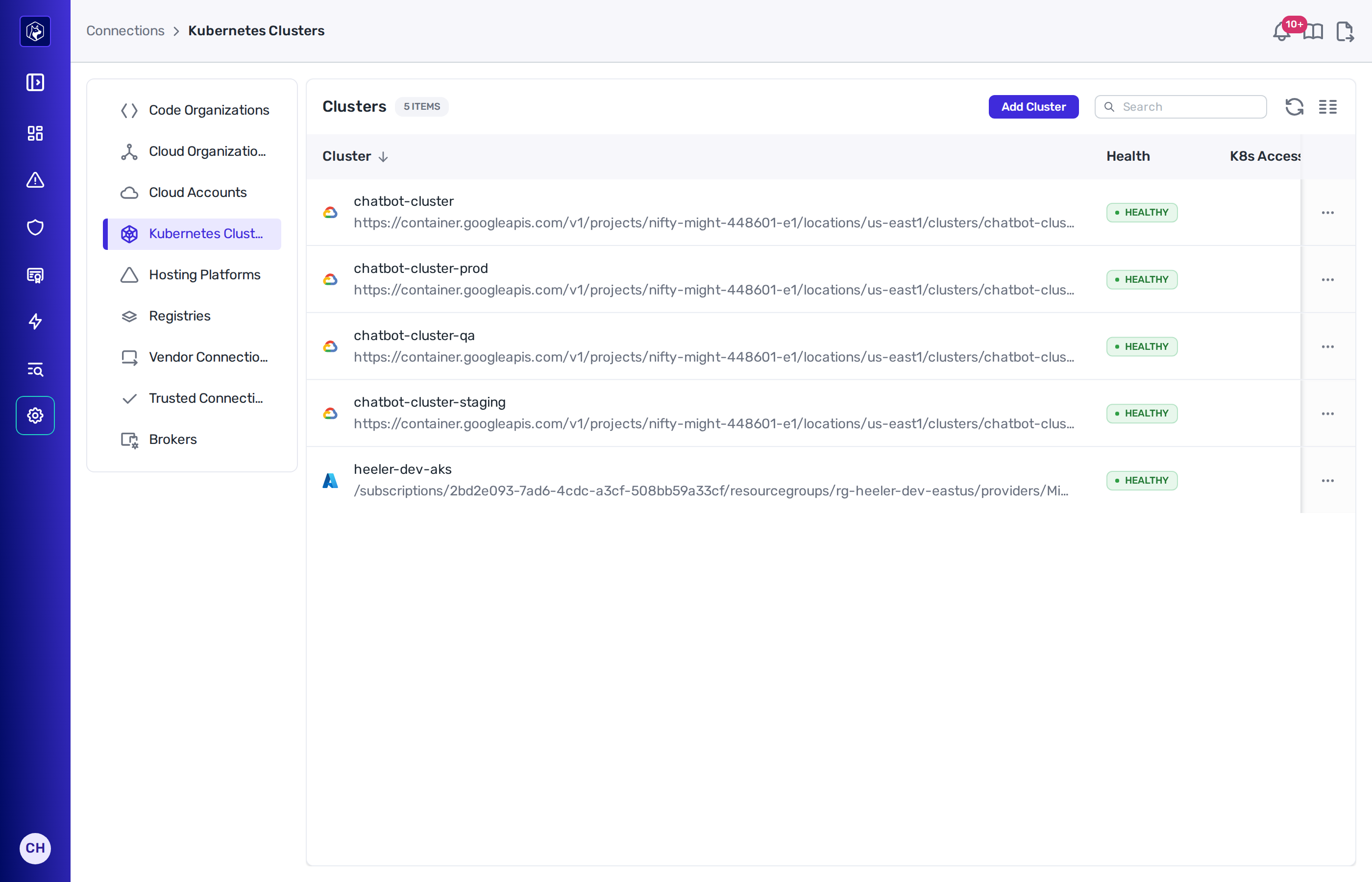The image size is (1372, 882).
Task: Open the settings gear icon in sidebar
Action: (35, 415)
